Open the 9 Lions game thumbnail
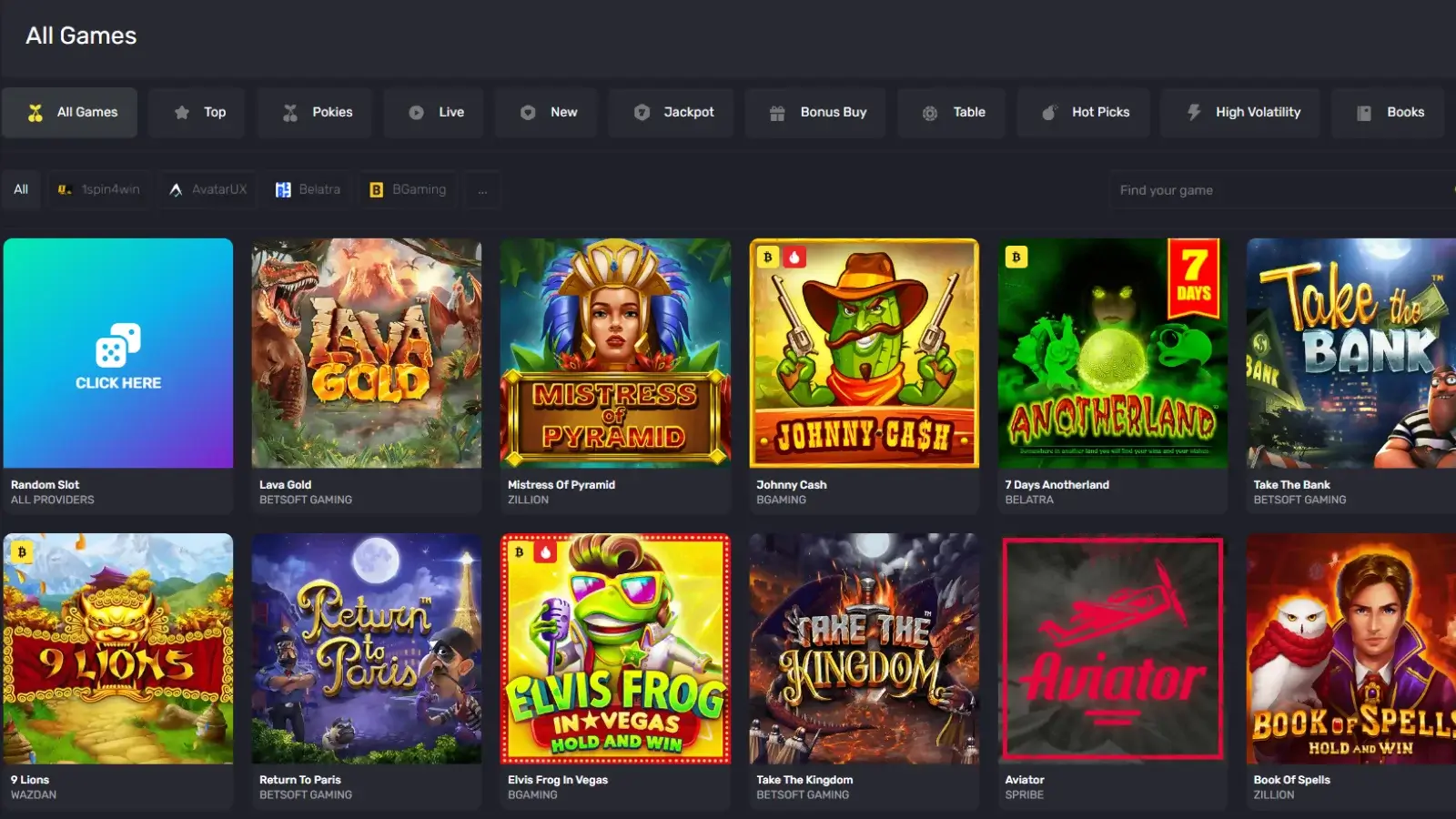 pyautogui.click(x=118, y=648)
